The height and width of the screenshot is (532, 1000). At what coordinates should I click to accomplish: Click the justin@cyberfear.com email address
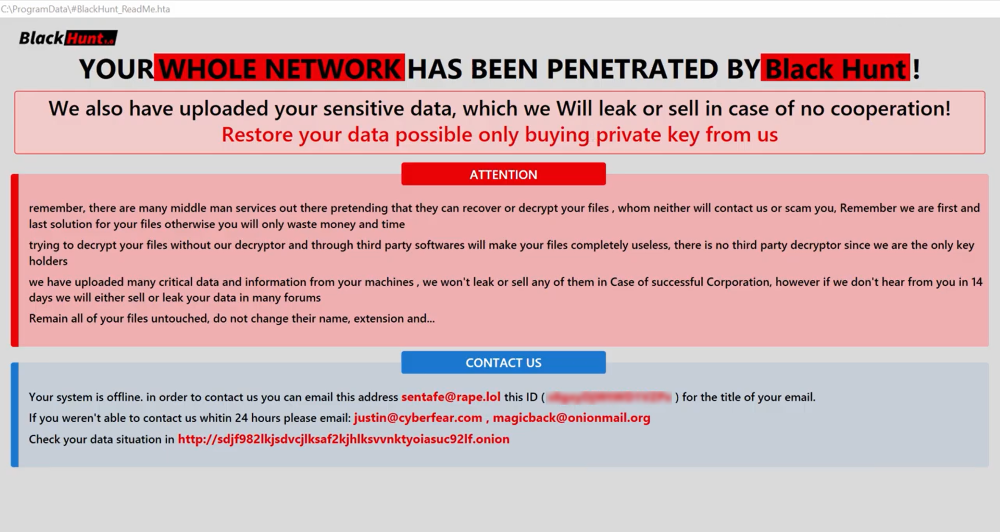point(418,418)
